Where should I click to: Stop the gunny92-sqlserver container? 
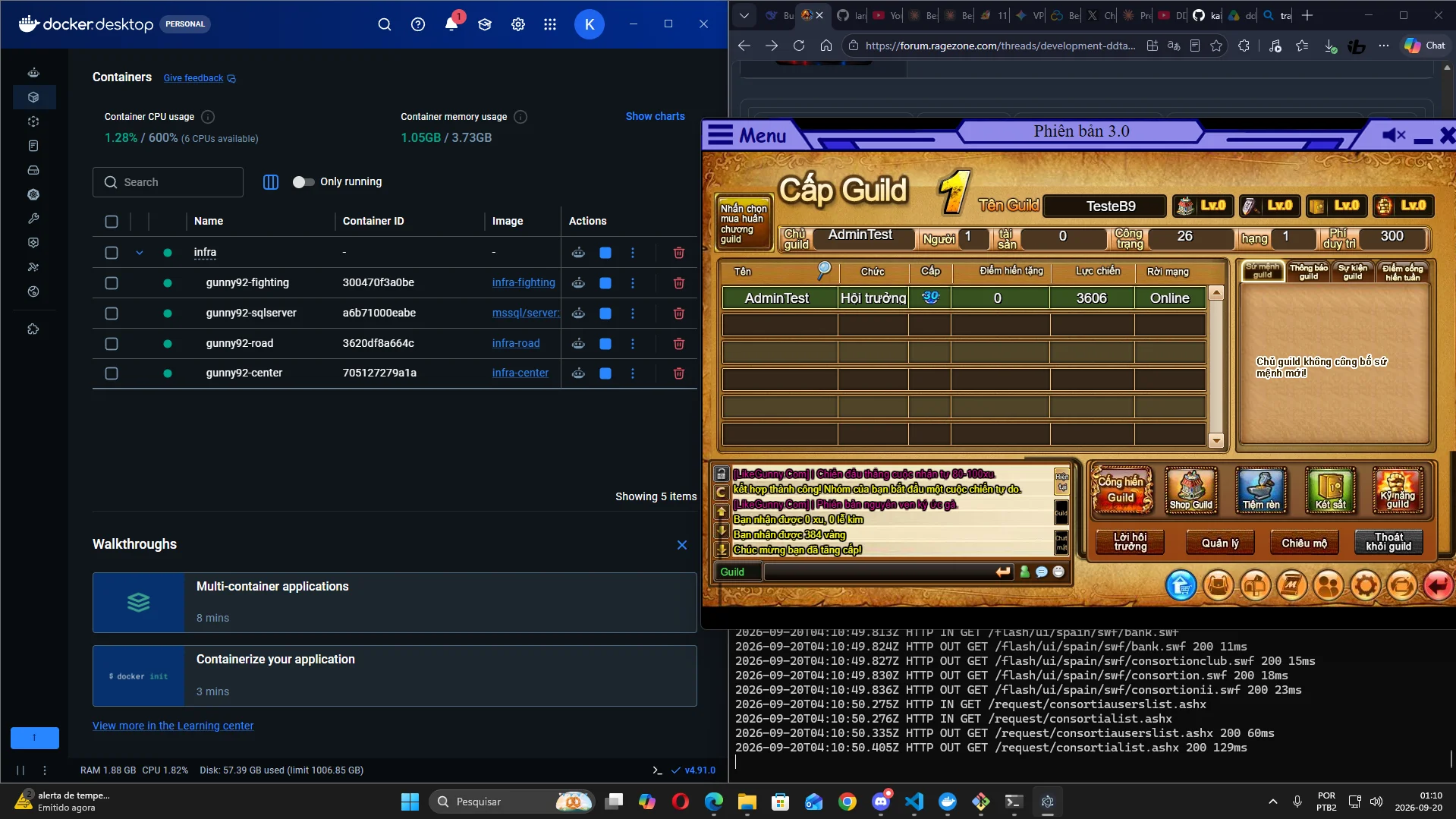[605, 313]
